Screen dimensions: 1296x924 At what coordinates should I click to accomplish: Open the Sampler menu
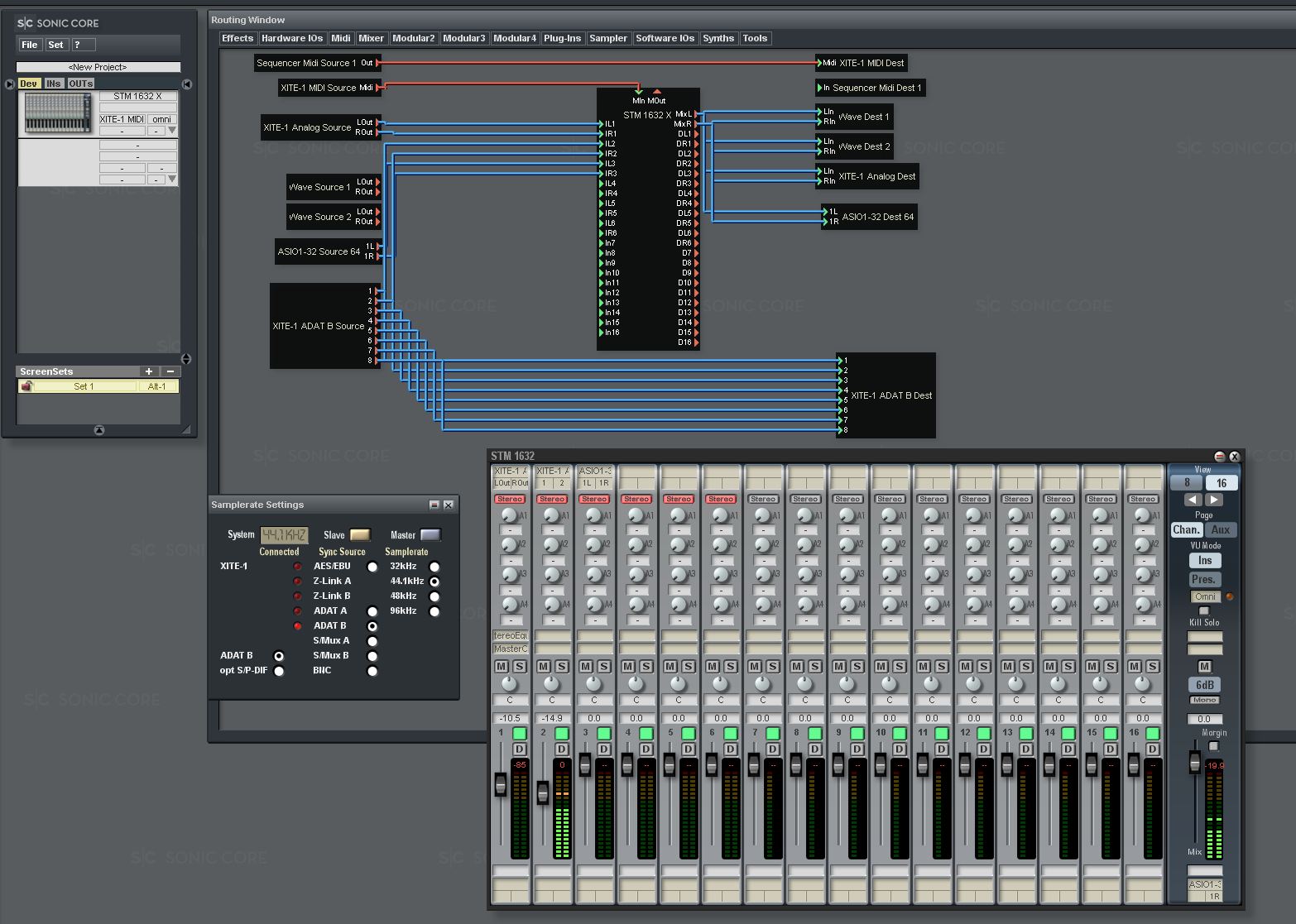(608, 38)
